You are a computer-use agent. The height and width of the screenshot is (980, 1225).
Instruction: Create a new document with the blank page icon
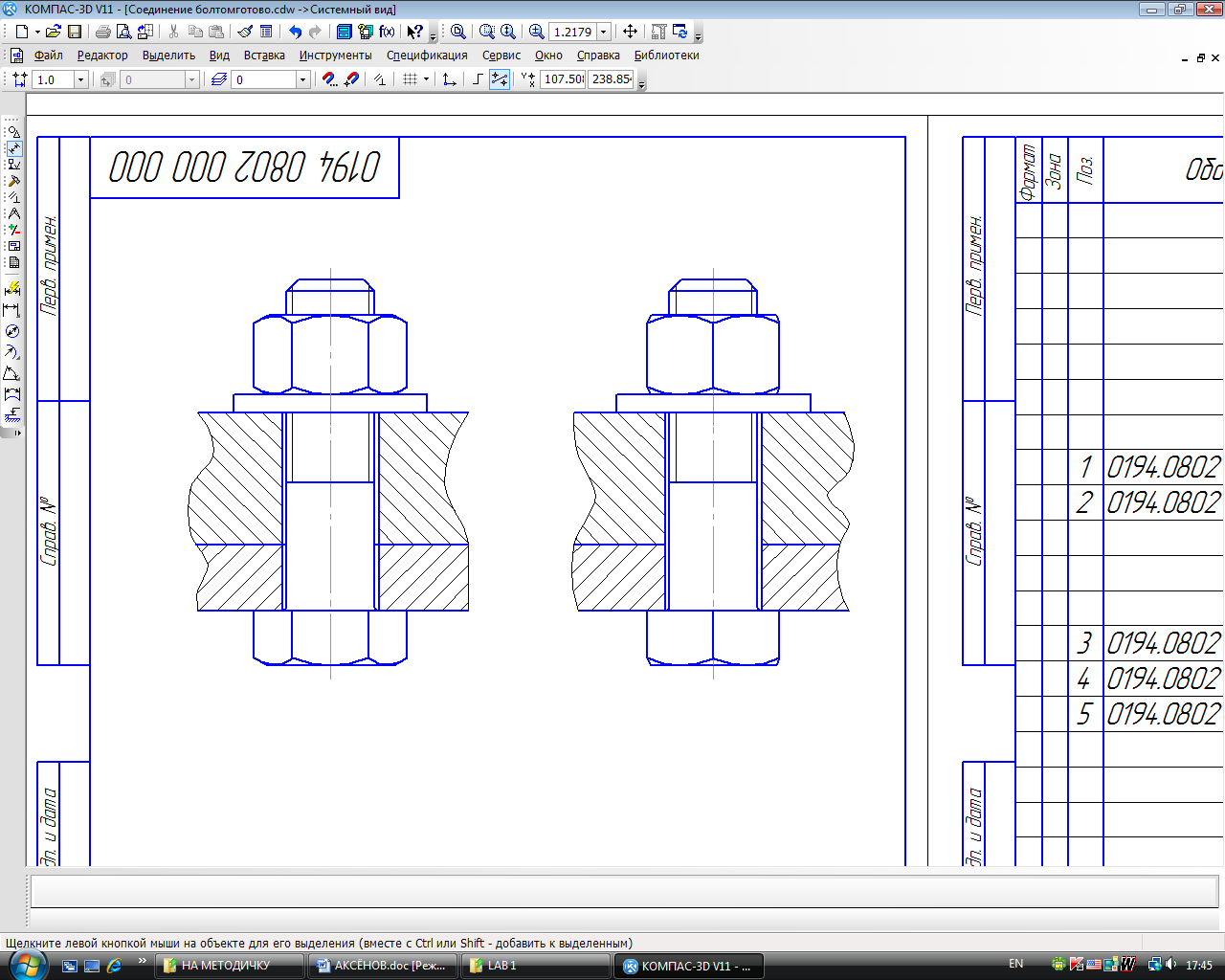21,32
